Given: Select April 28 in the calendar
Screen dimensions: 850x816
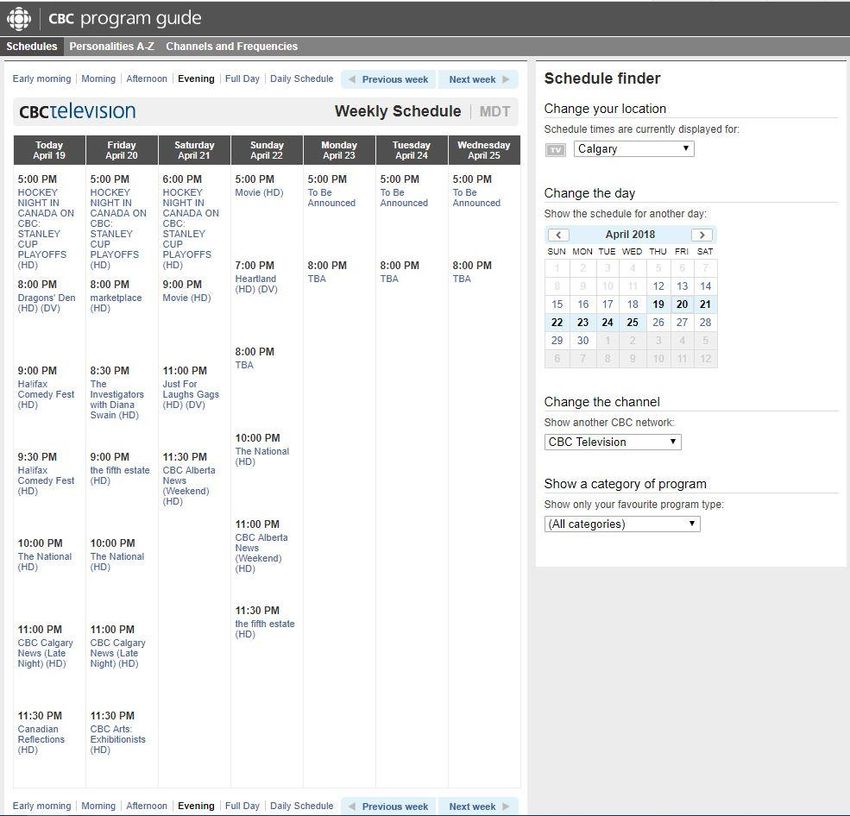Looking at the screenshot, I should (x=705, y=322).
